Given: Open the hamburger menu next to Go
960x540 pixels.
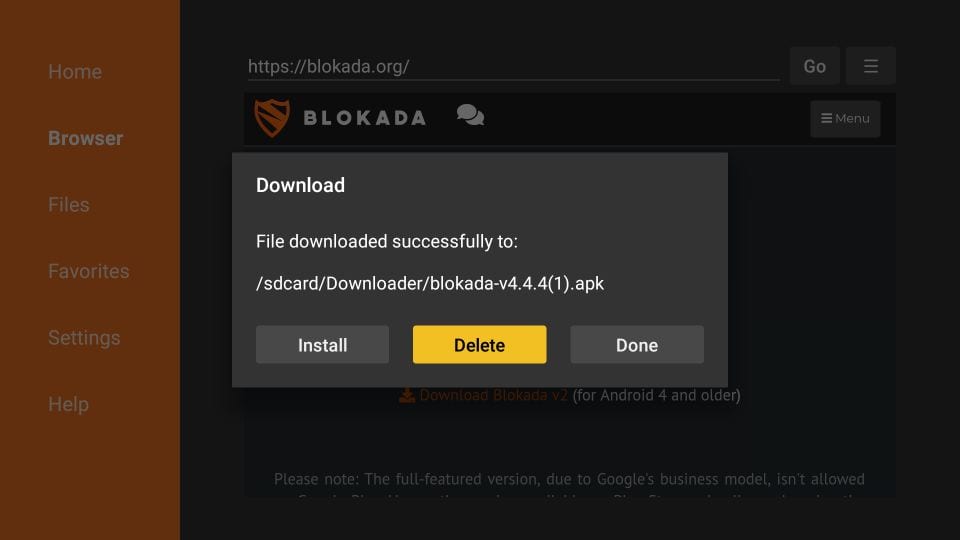Looking at the screenshot, I should 871,66.
